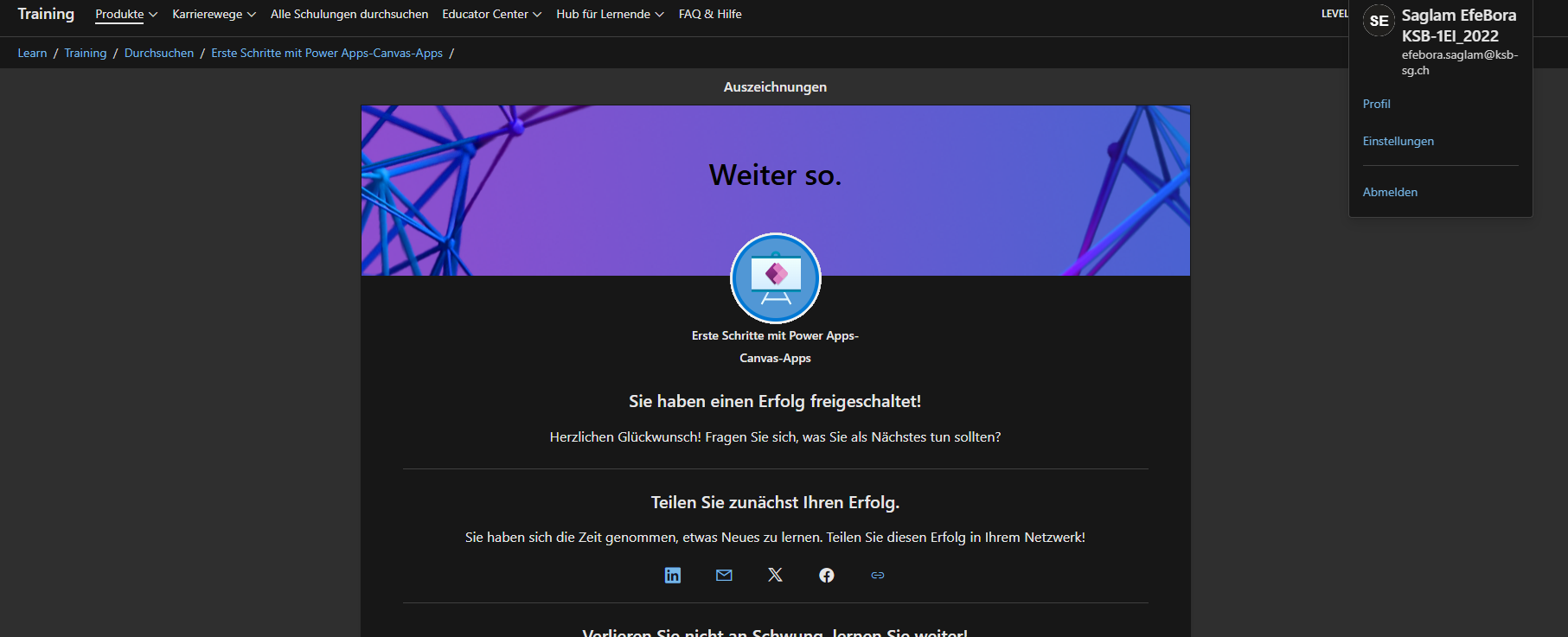Image resolution: width=1568 pixels, height=637 pixels.
Task: Open the Durchsuchen breadcrumb link
Action: pyautogui.click(x=159, y=54)
